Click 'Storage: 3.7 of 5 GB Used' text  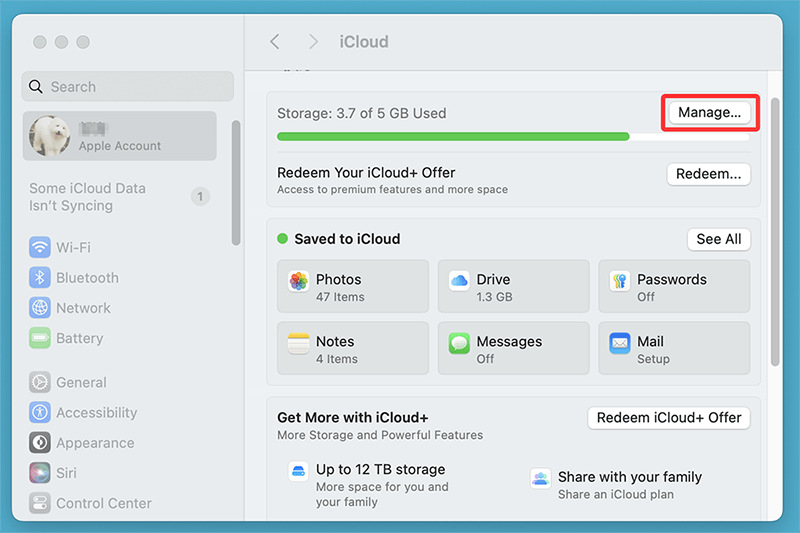[362, 113]
